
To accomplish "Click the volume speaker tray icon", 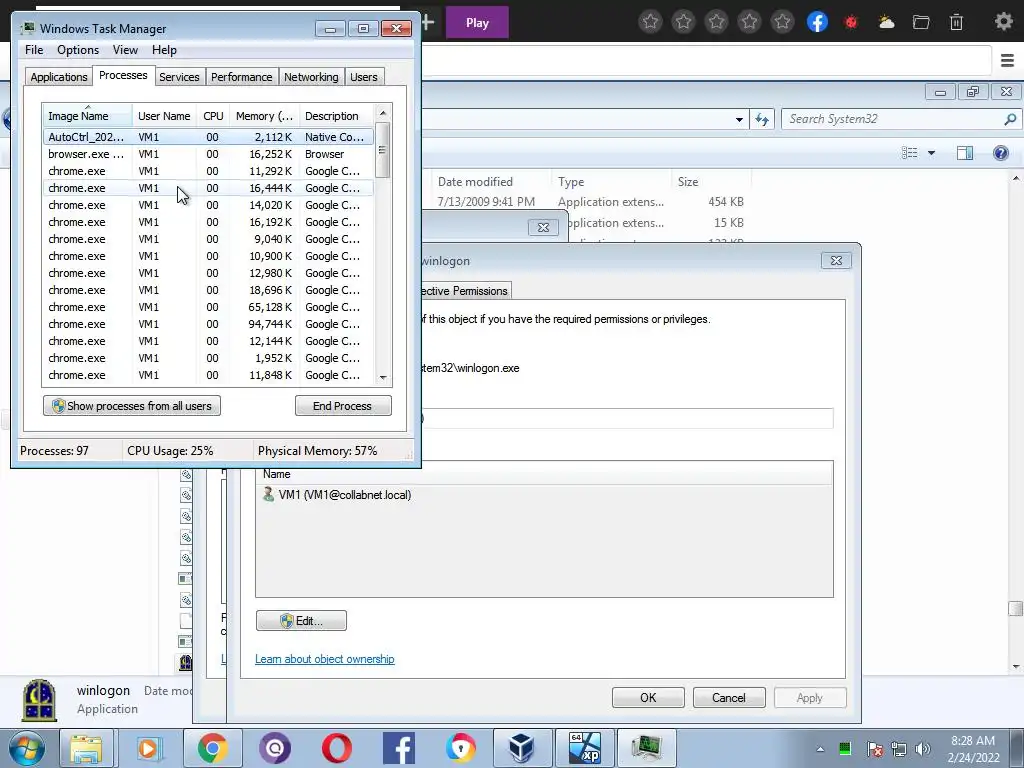I will click(x=922, y=749).
